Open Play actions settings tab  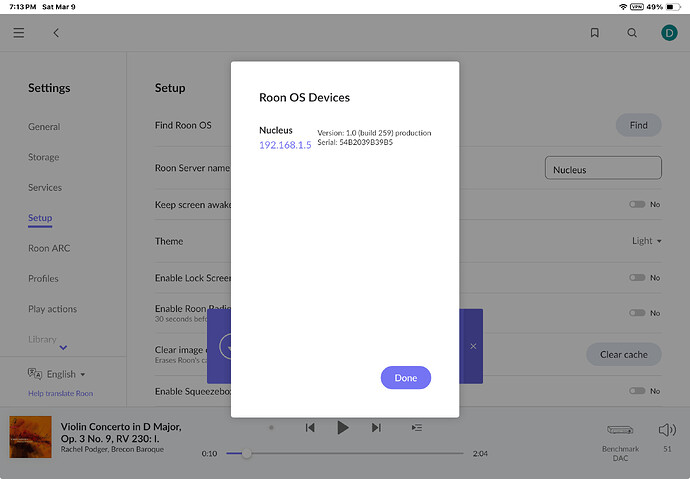(x=52, y=309)
